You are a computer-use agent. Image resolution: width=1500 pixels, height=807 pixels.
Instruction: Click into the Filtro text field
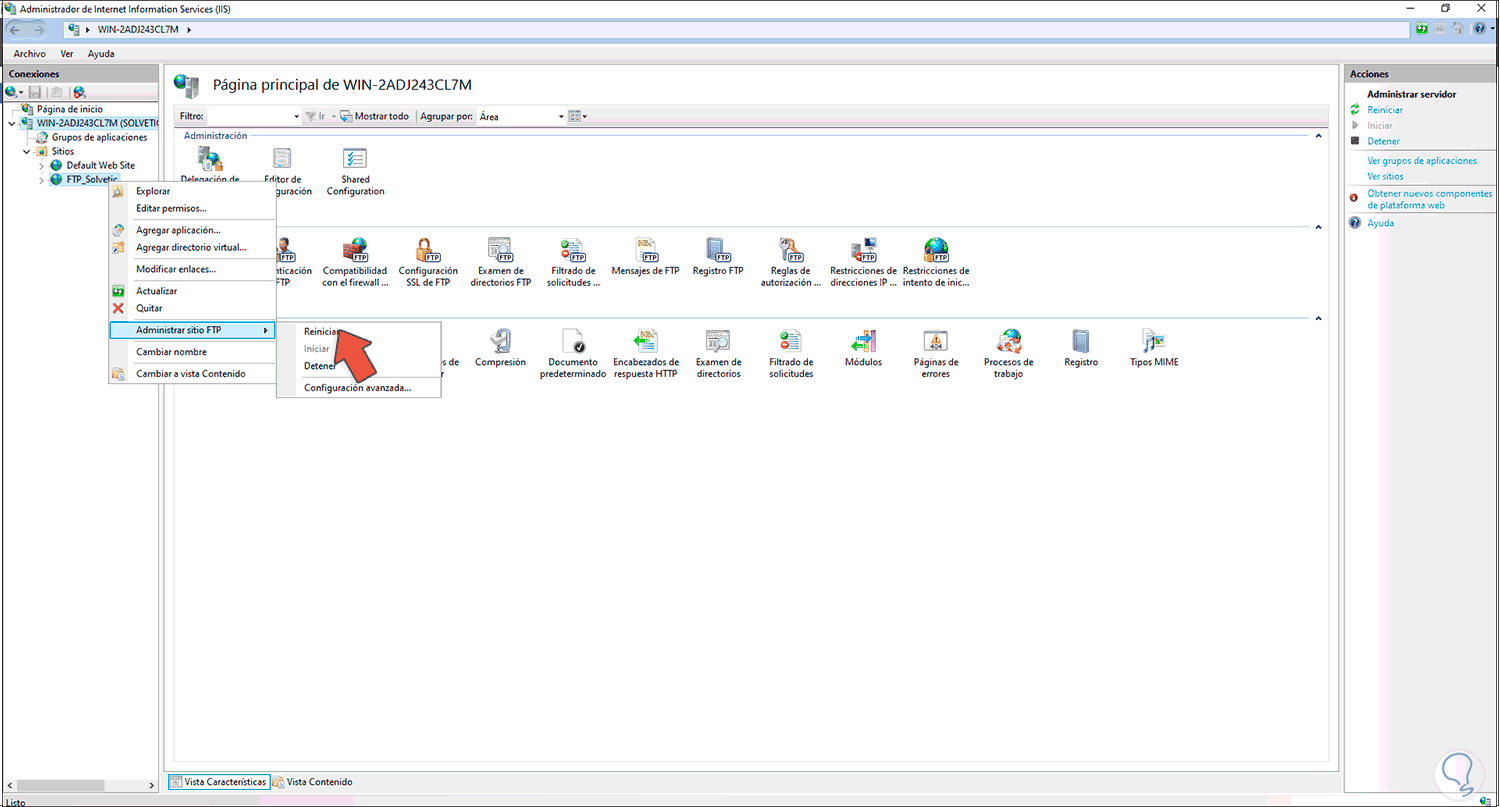click(x=248, y=116)
